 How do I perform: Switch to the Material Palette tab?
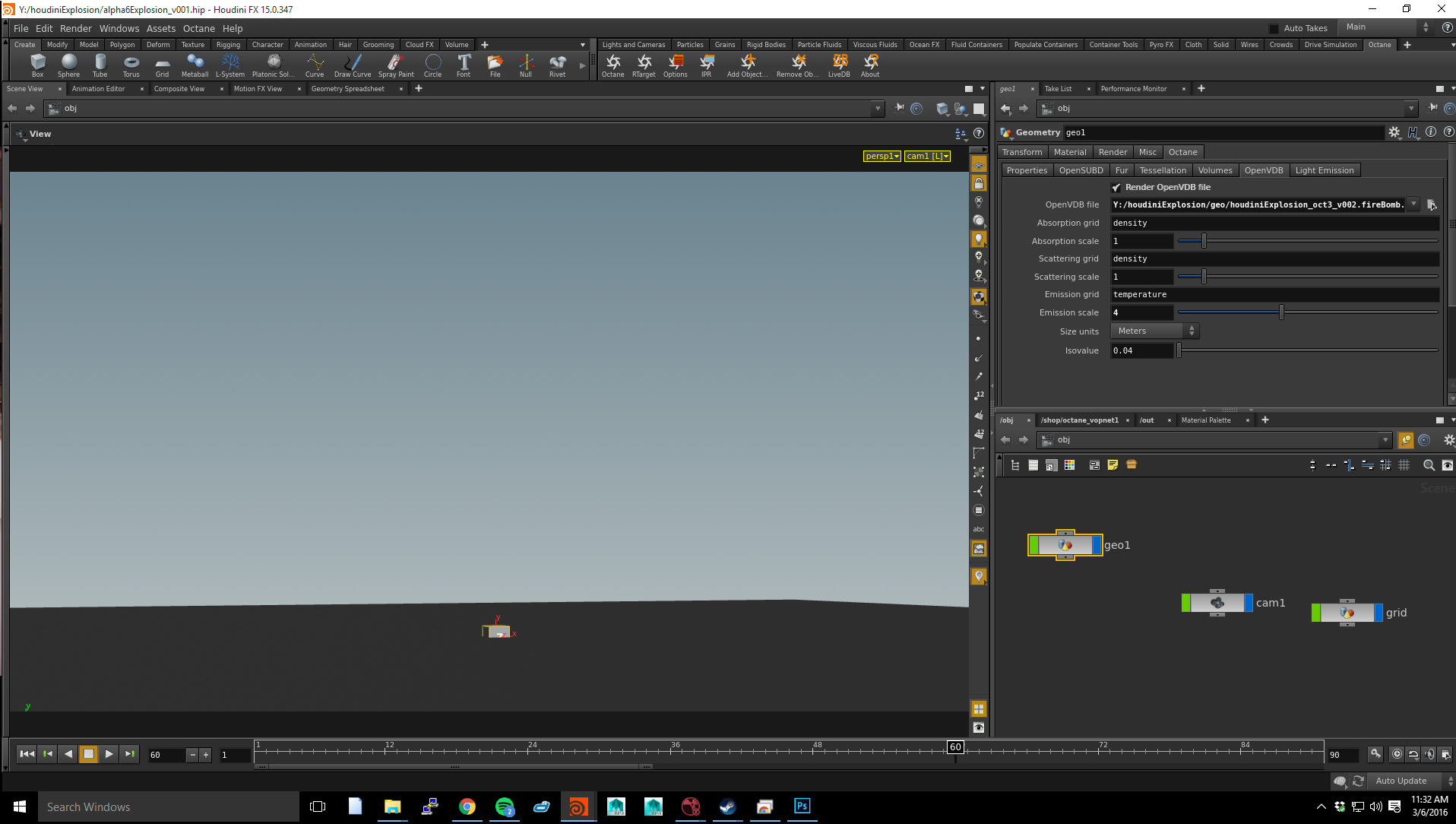coord(1206,420)
